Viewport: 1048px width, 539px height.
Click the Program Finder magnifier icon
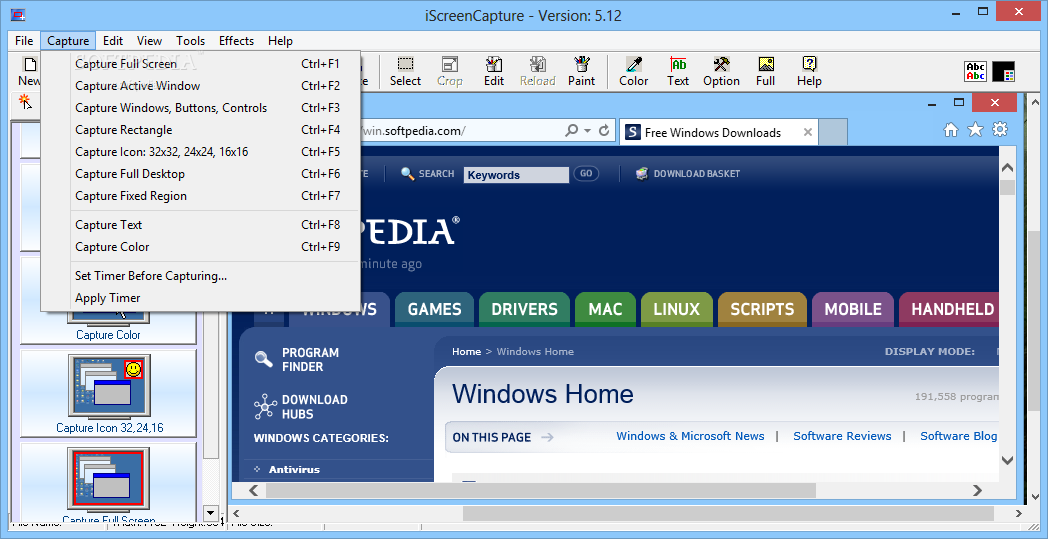tap(263, 360)
